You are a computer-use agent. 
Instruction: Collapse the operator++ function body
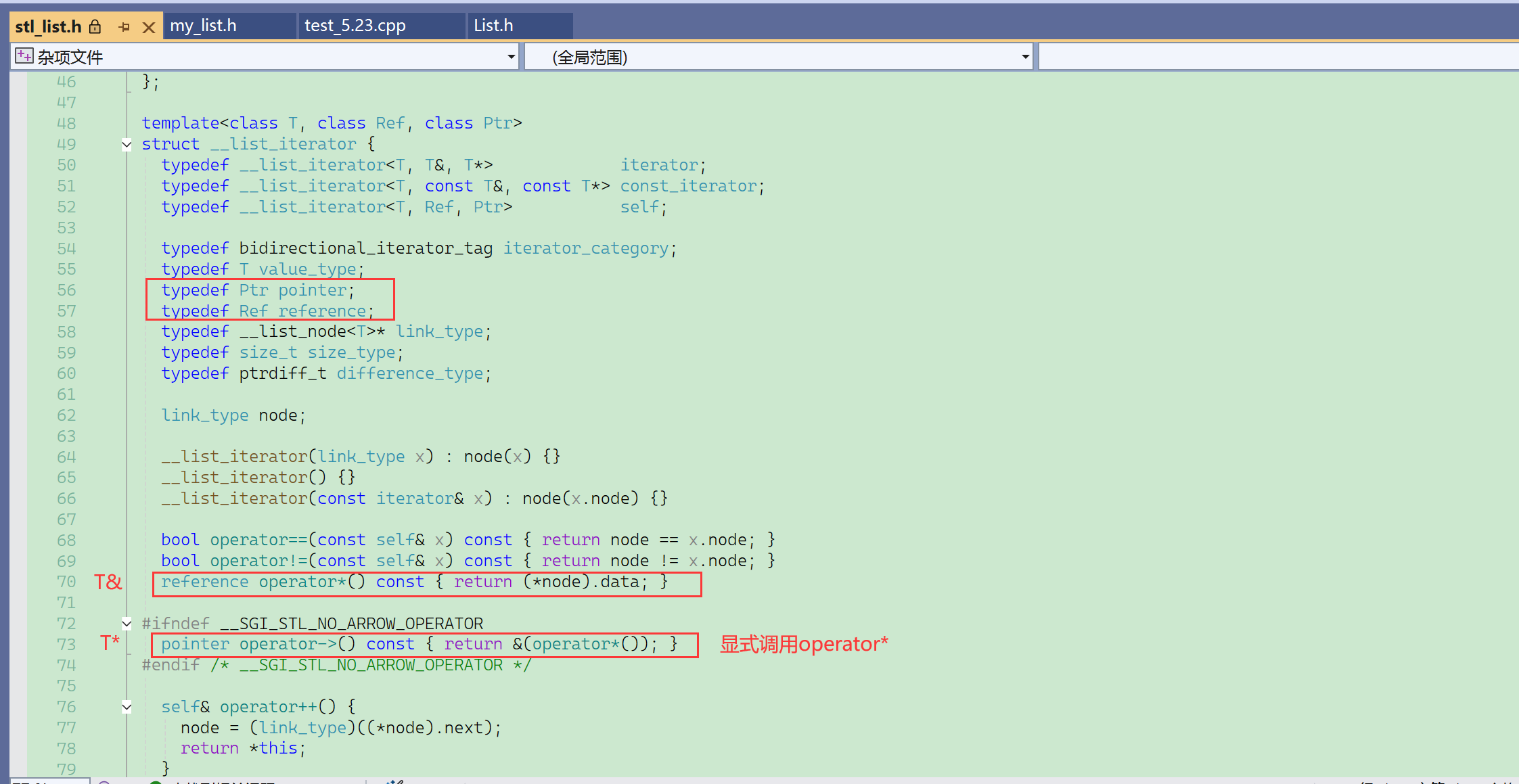[x=127, y=707]
